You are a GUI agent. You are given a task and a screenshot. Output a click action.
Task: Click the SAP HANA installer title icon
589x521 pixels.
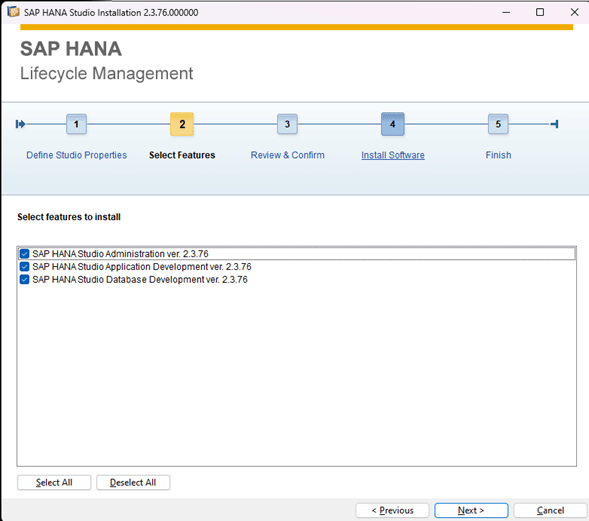(x=13, y=12)
